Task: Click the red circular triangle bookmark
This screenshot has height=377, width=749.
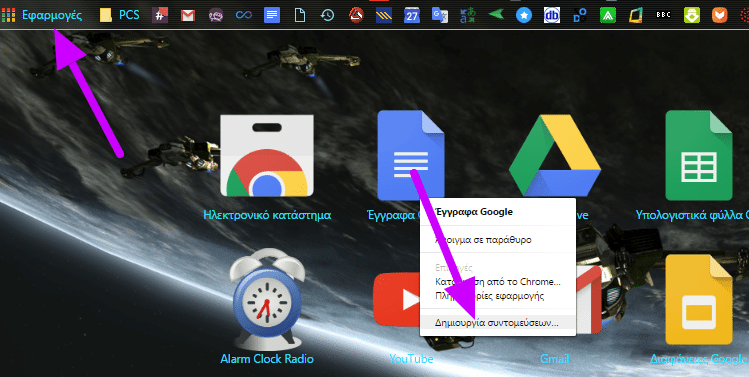Action: (x=355, y=15)
